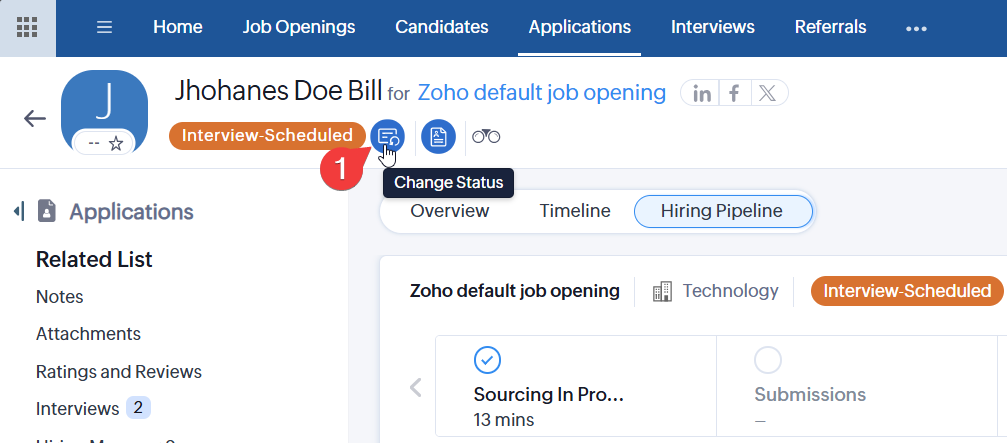Viewport: 1007px width, 443px height.
Task: Go back with the arrow icon
Action: (x=35, y=118)
